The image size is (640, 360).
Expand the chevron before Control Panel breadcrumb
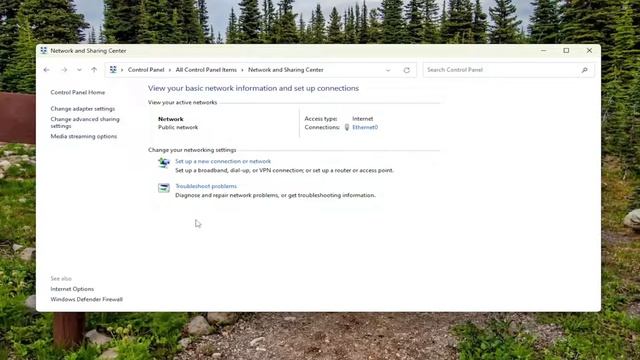(122, 70)
